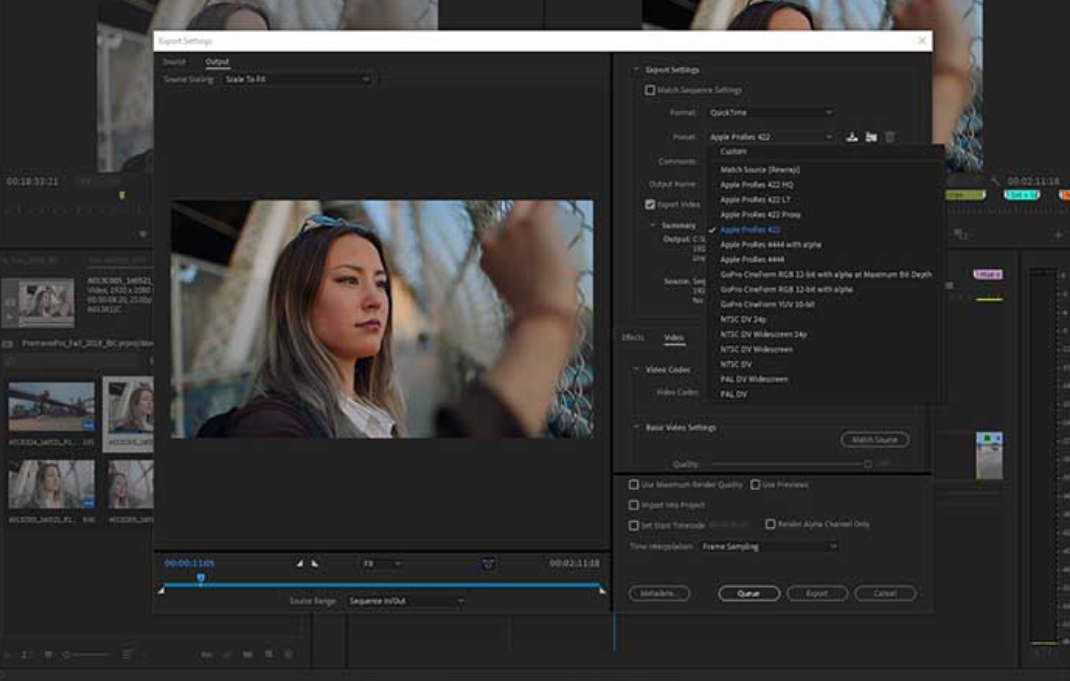Click the Quality slider handle
Viewport: 1070px width, 681px height.
coord(868,464)
